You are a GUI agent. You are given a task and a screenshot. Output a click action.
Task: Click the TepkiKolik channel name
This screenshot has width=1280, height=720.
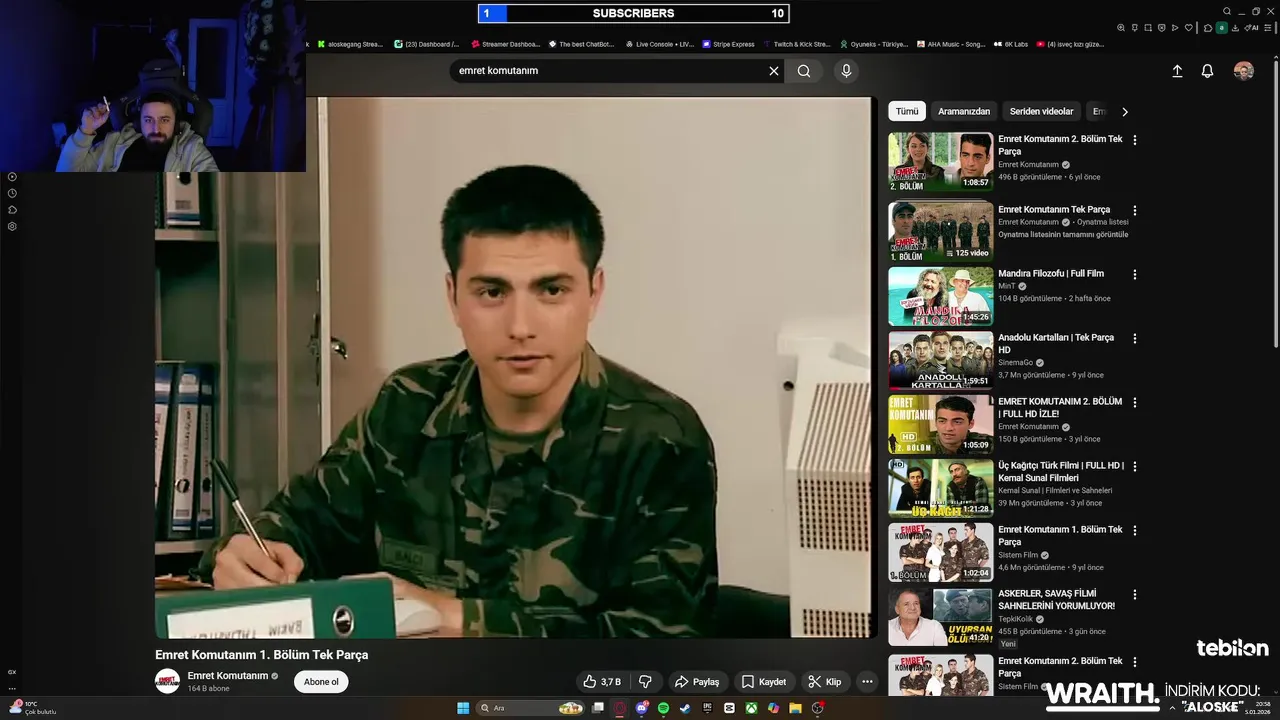(x=1015, y=619)
